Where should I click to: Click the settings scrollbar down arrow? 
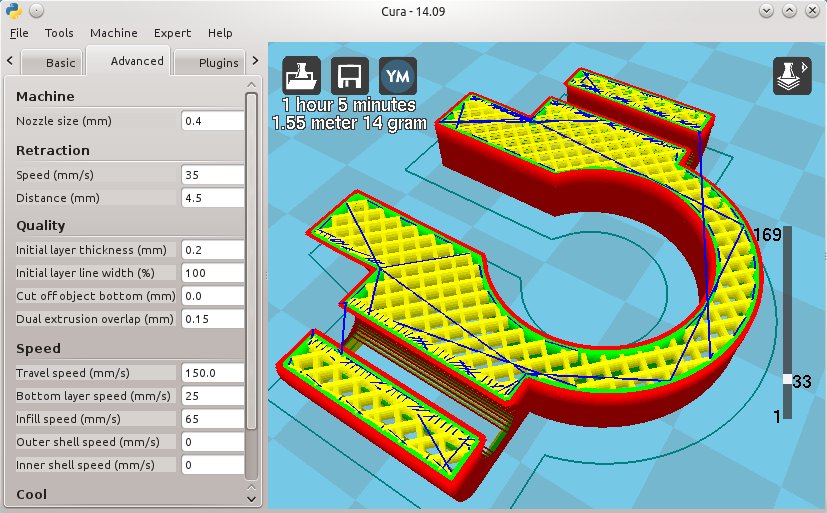coord(252,496)
